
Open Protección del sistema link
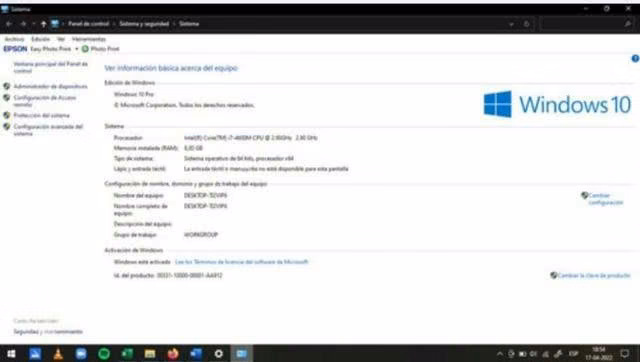tap(41, 115)
